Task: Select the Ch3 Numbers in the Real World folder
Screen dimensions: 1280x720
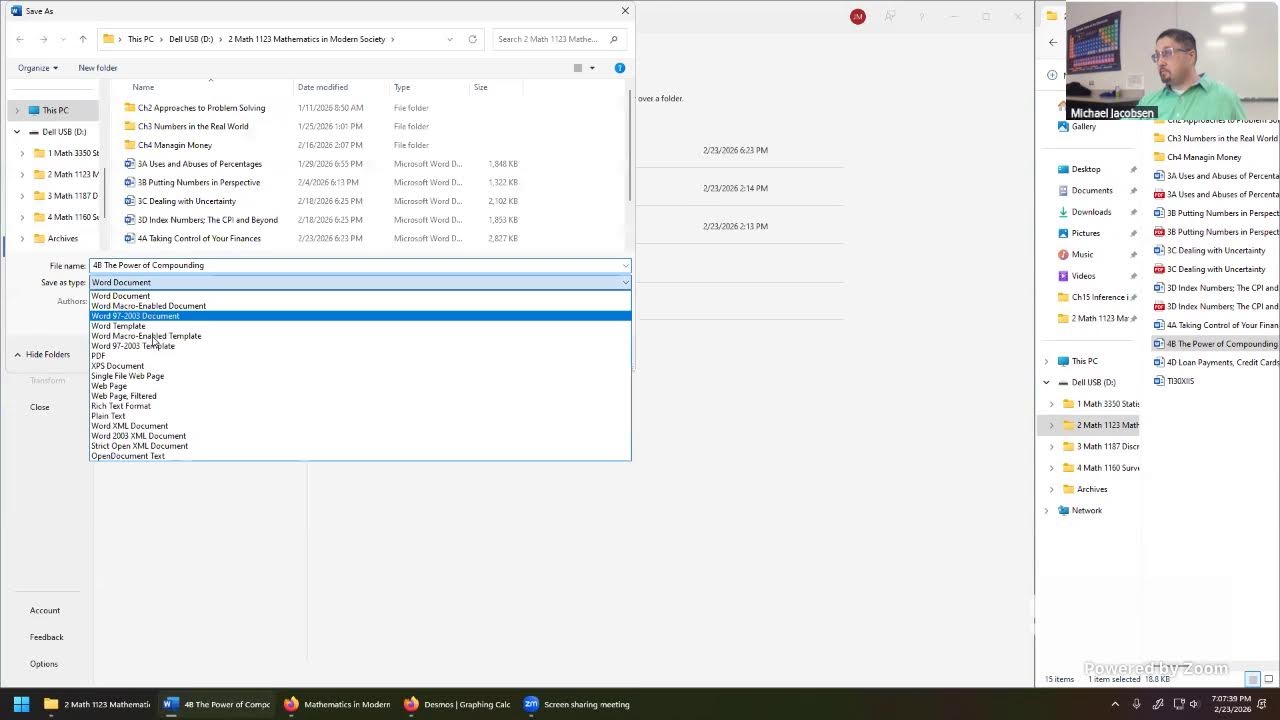Action: [x=193, y=127]
